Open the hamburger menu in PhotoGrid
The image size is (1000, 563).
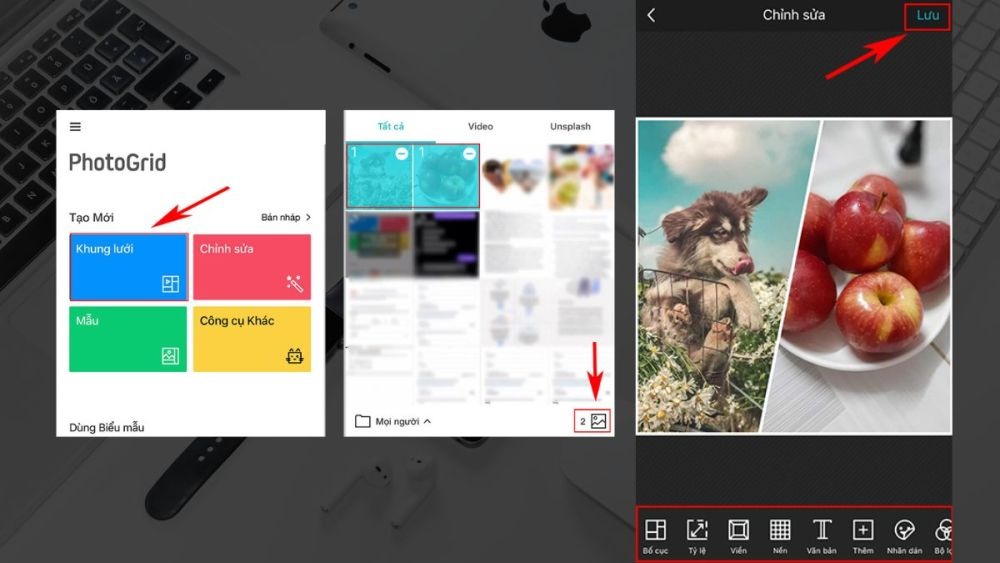75,127
